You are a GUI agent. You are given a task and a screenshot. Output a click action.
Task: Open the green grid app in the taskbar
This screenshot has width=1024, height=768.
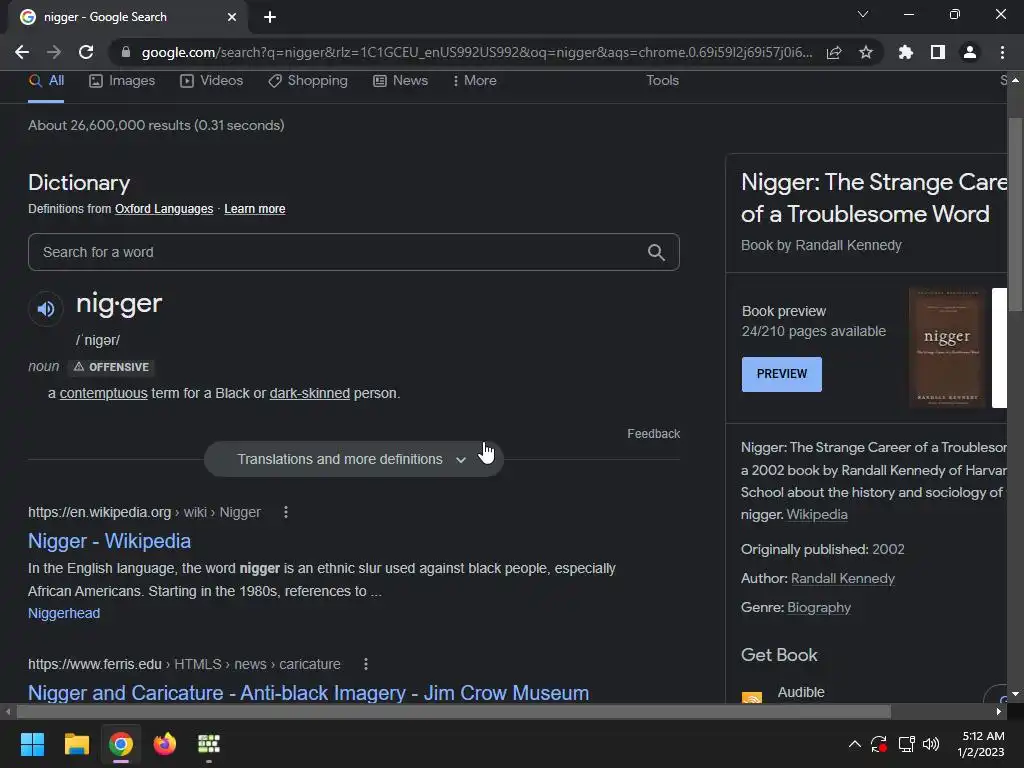(x=209, y=744)
